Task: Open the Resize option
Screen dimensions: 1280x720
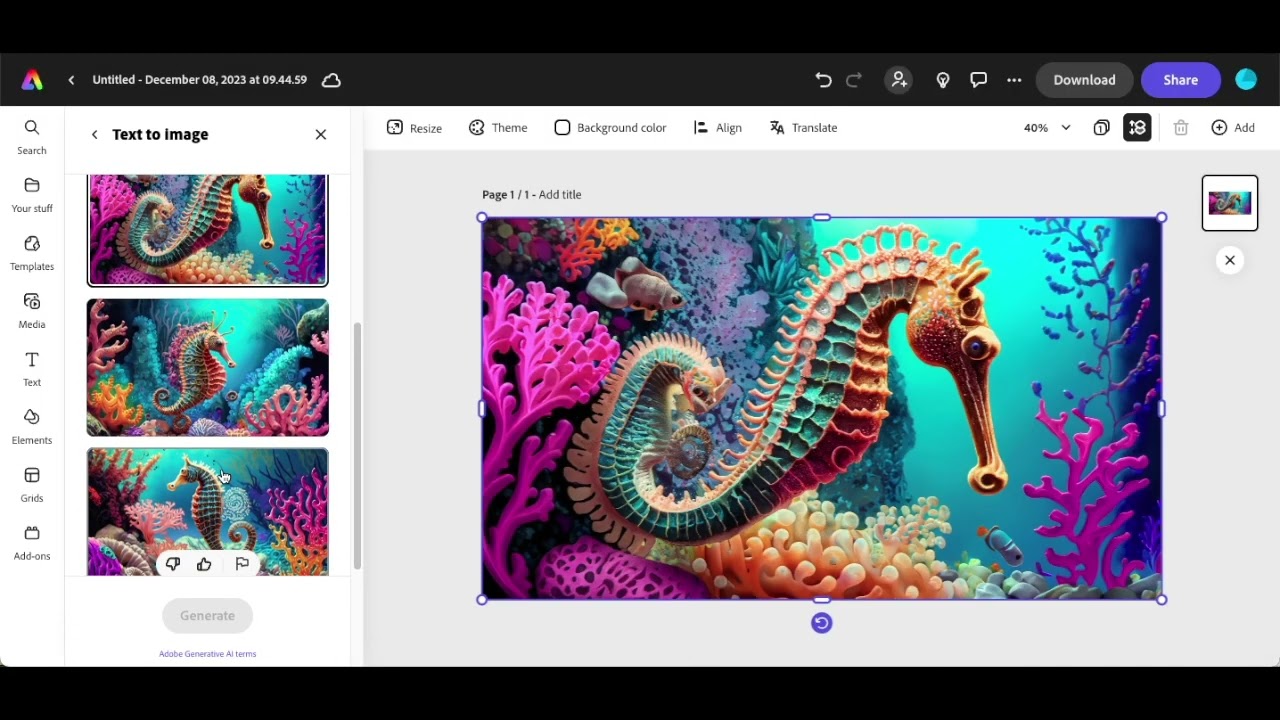Action: point(414,128)
